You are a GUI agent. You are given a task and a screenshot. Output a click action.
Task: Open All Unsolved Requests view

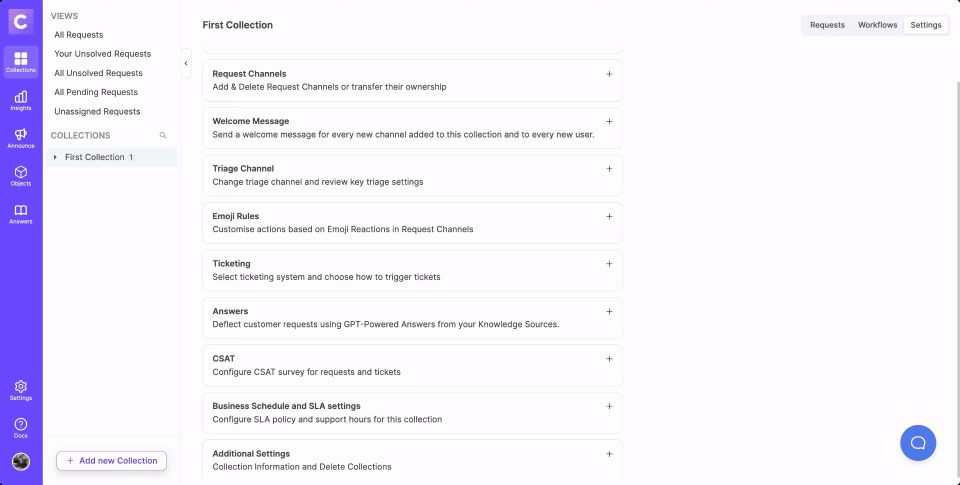point(98,73)
